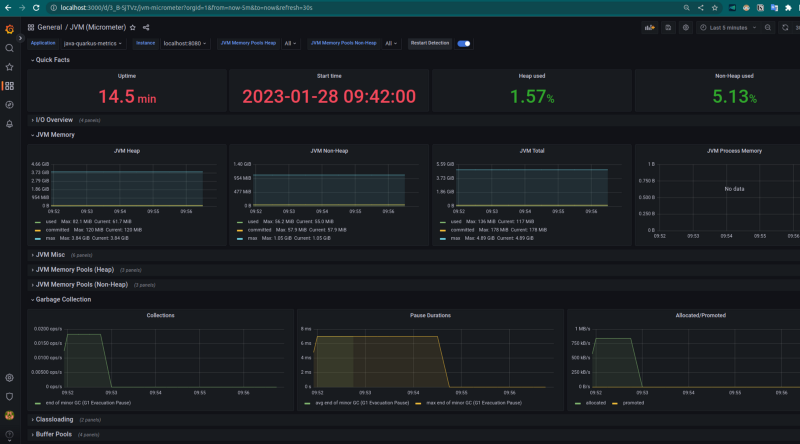Open browser extensions puzzle icon
Image resolution: width=800 pixels, height=444 pixels.
point(788,8)
